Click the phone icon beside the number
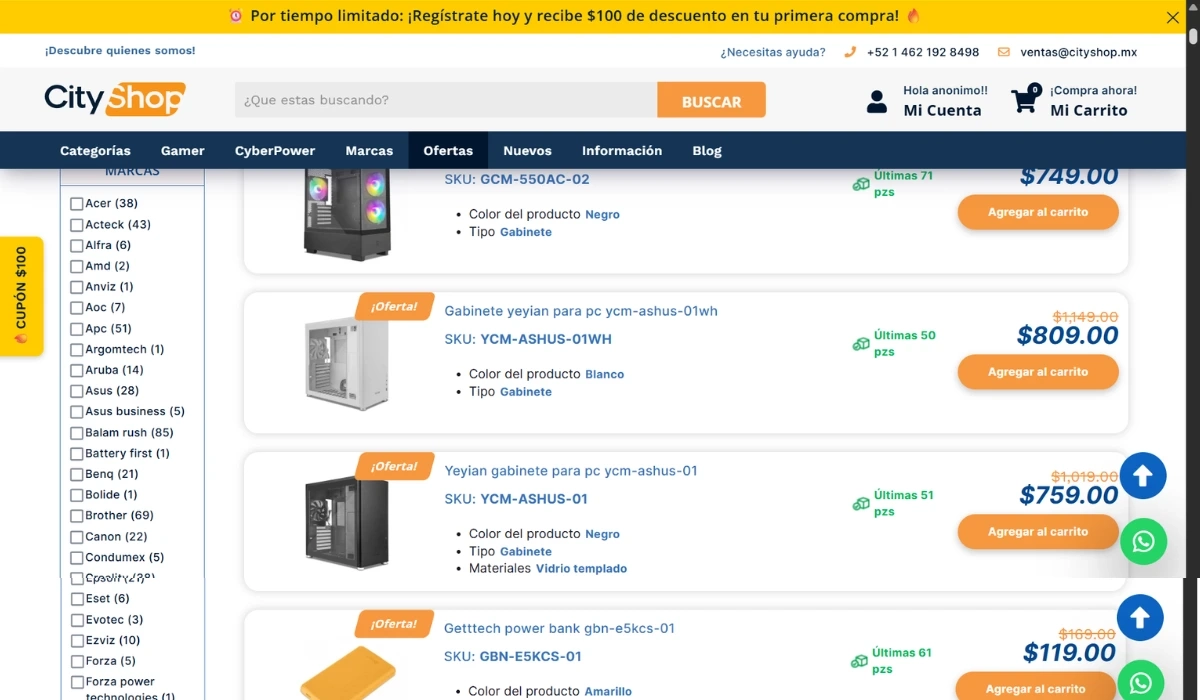Image resolution: width=1200 pixels, height=700 pixels. coord(850,52)
